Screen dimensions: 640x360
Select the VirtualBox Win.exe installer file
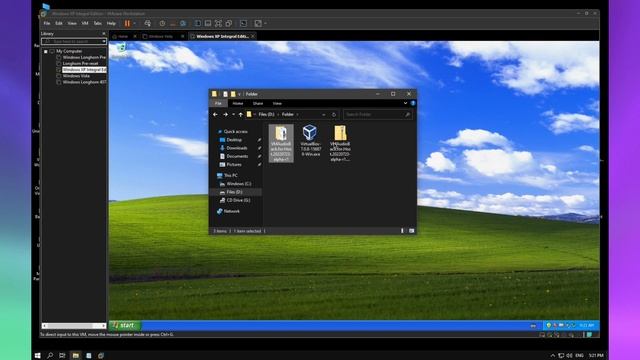pyautogui.click(x=311, y=140)
